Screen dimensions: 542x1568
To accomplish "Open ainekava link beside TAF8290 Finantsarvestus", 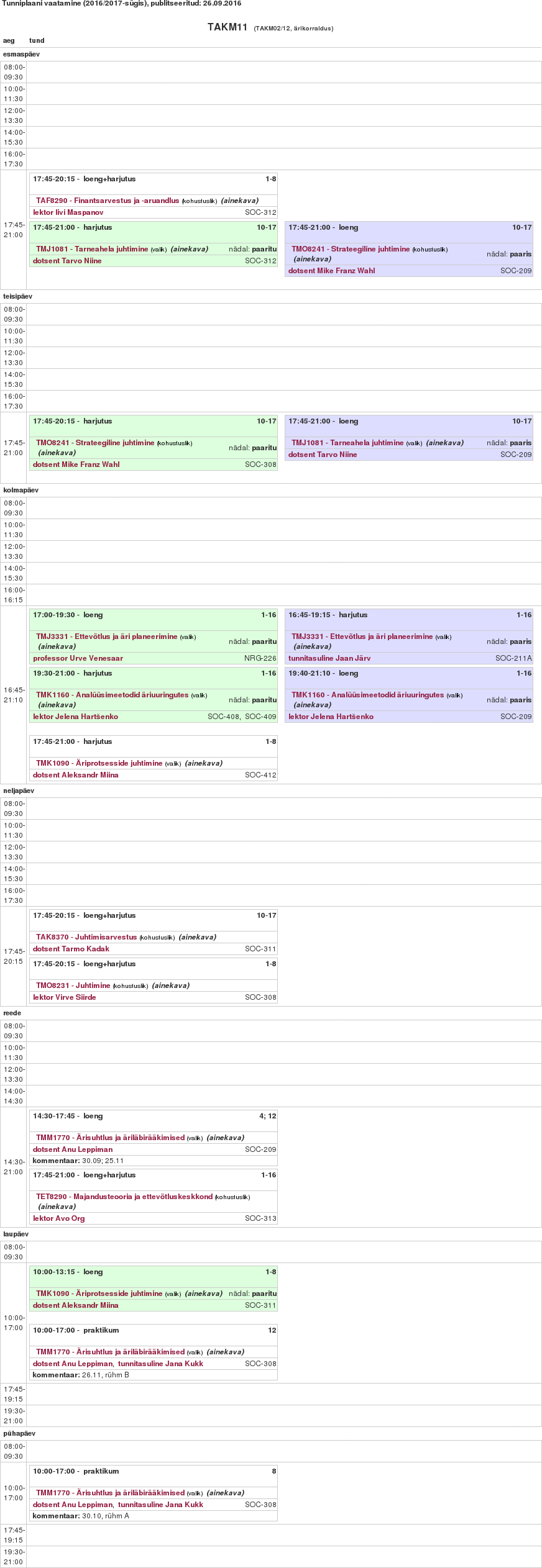I will pyautogui.click(x=239, y=201).
